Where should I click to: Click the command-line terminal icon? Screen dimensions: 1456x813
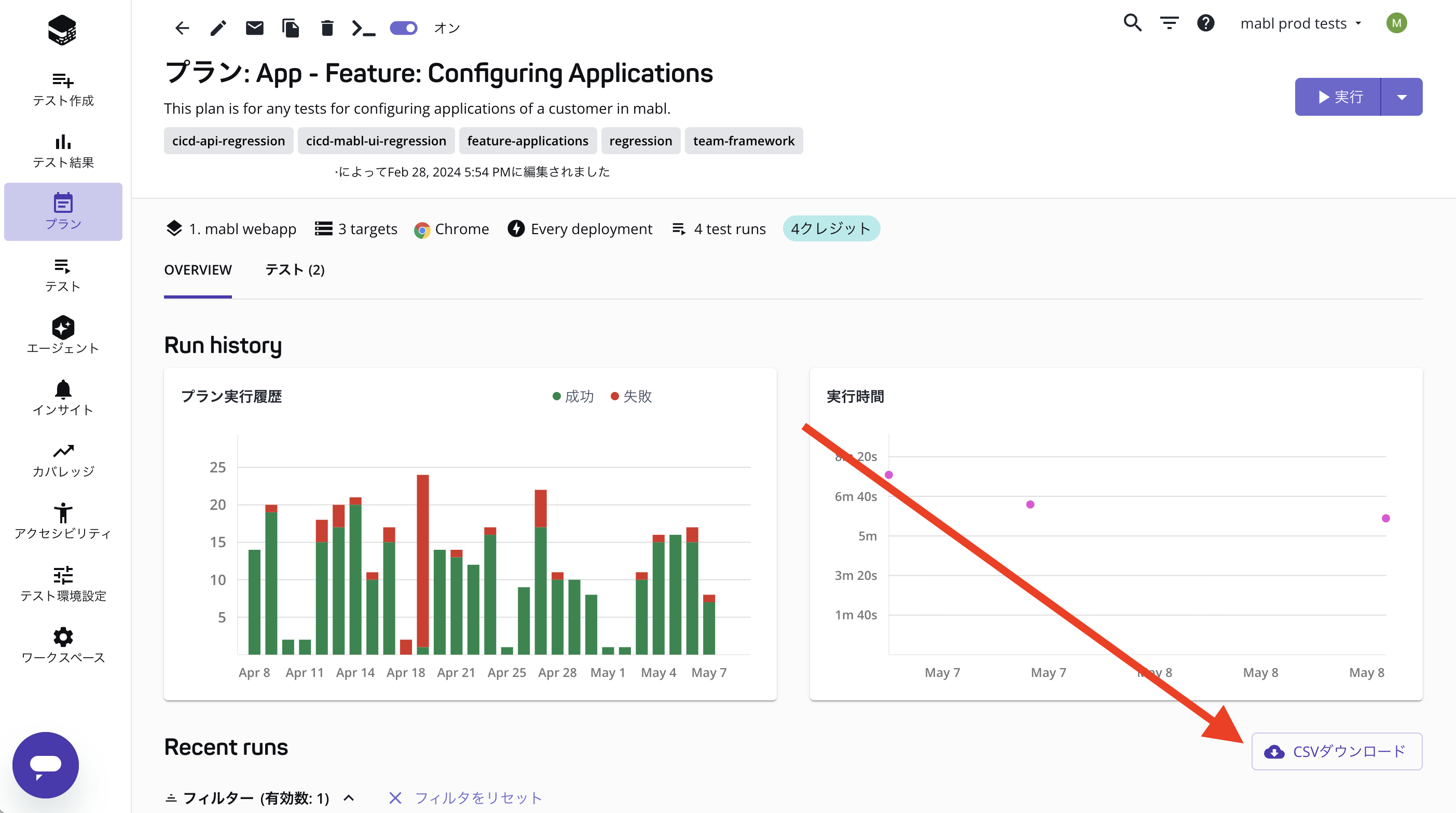363,28
